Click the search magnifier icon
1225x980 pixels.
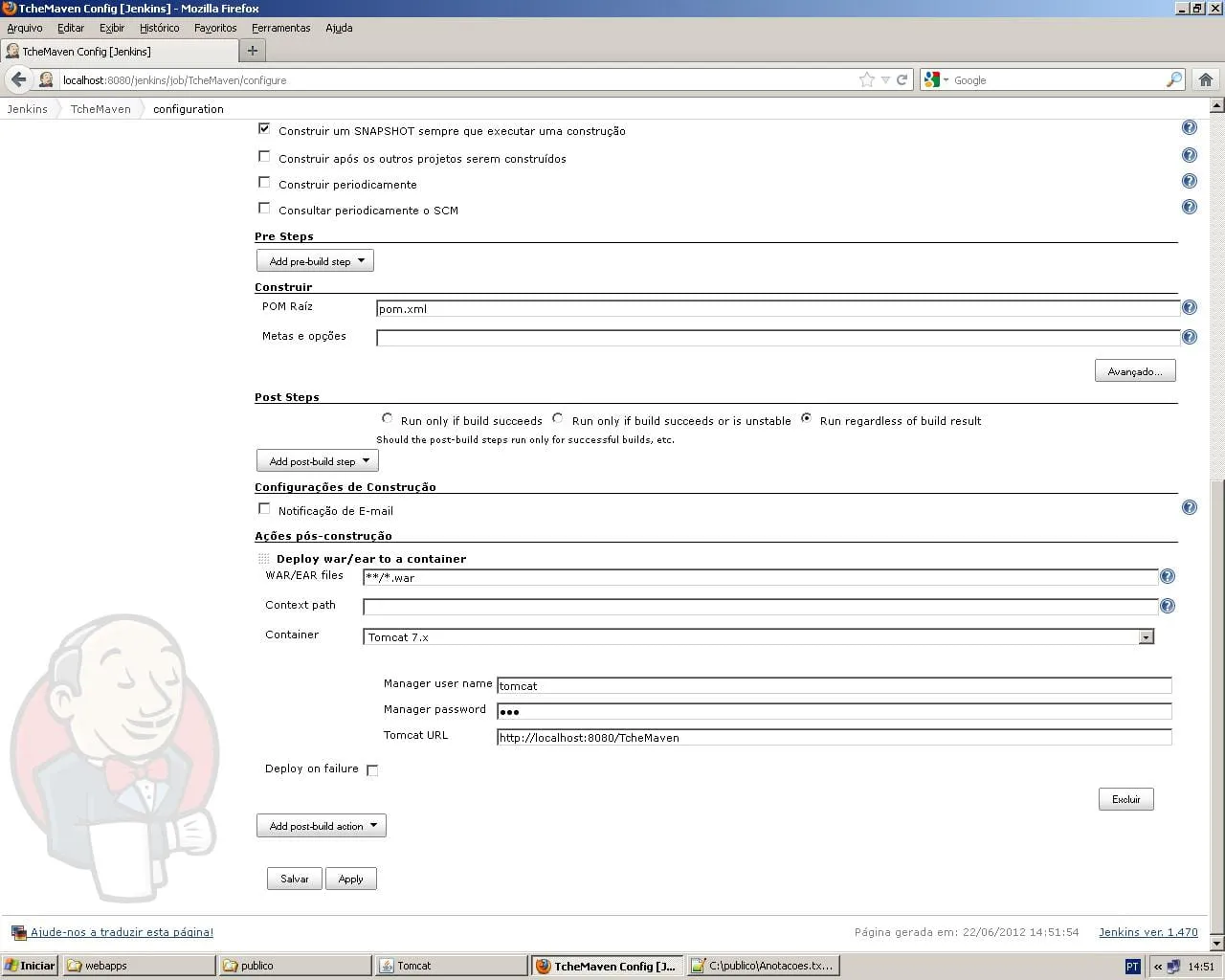[1174, 80]
